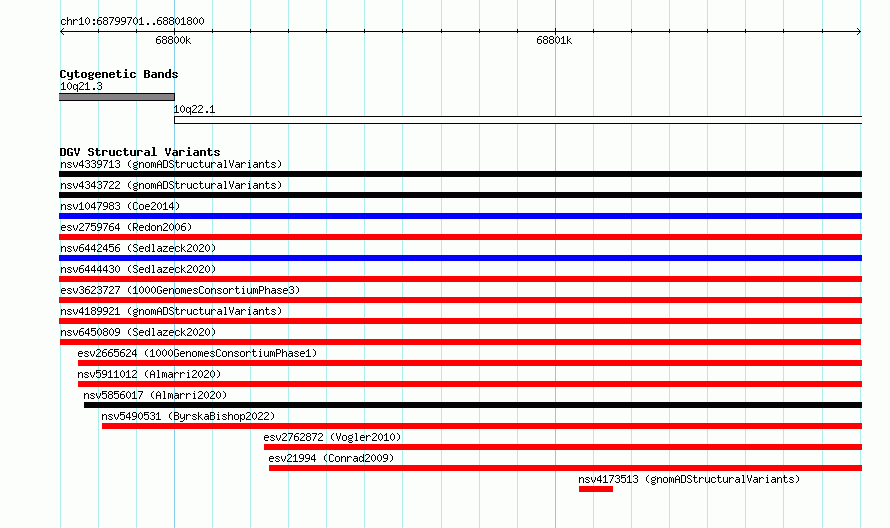Click the Cytogenetic Bands track title
This screenshot has width=890, height=528.
[x=119, y=74]
